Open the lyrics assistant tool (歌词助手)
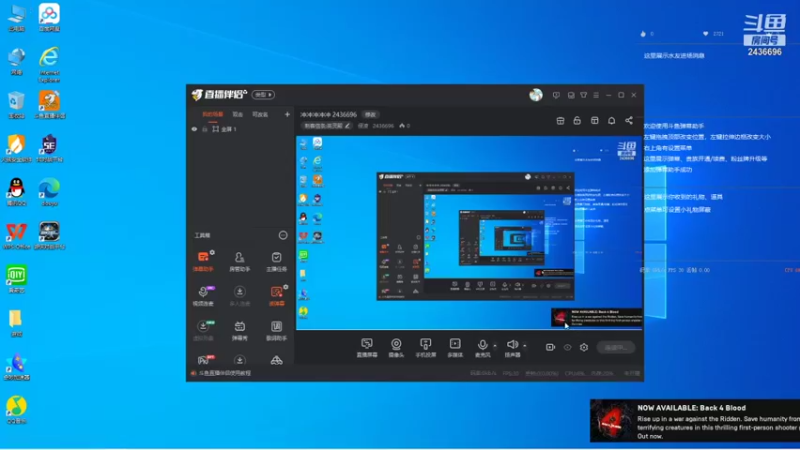The height and width of the screenshot is (450, 800). click(277, 330)
